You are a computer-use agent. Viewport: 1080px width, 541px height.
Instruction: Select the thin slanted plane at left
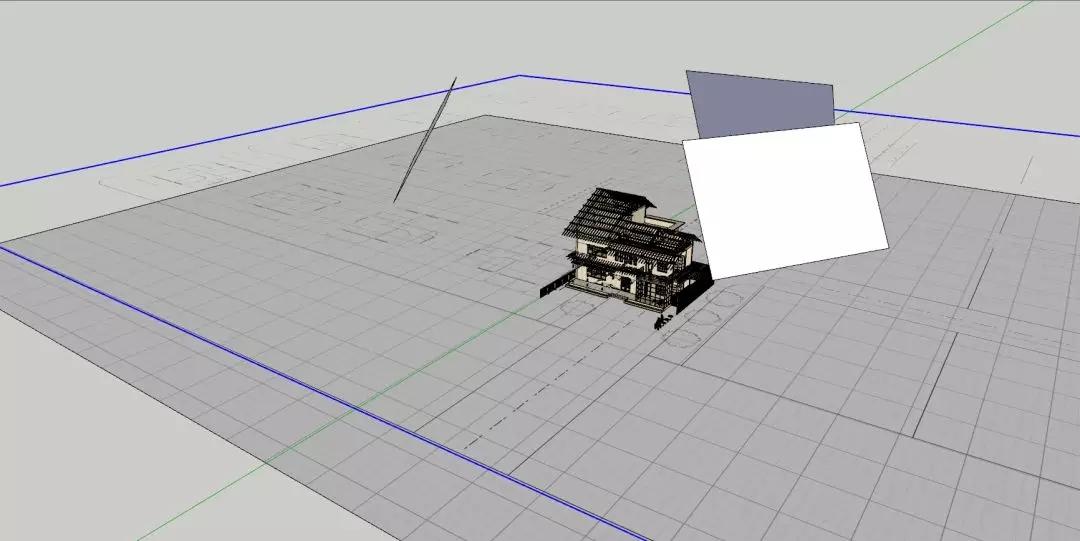point(424,140)
